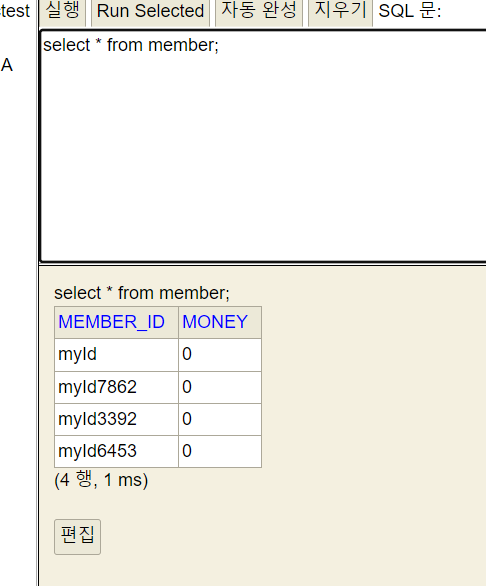The width and height of the screenshot is (486, 586).
Task: Select the myId3392 row cell
Action: (116, 419)
